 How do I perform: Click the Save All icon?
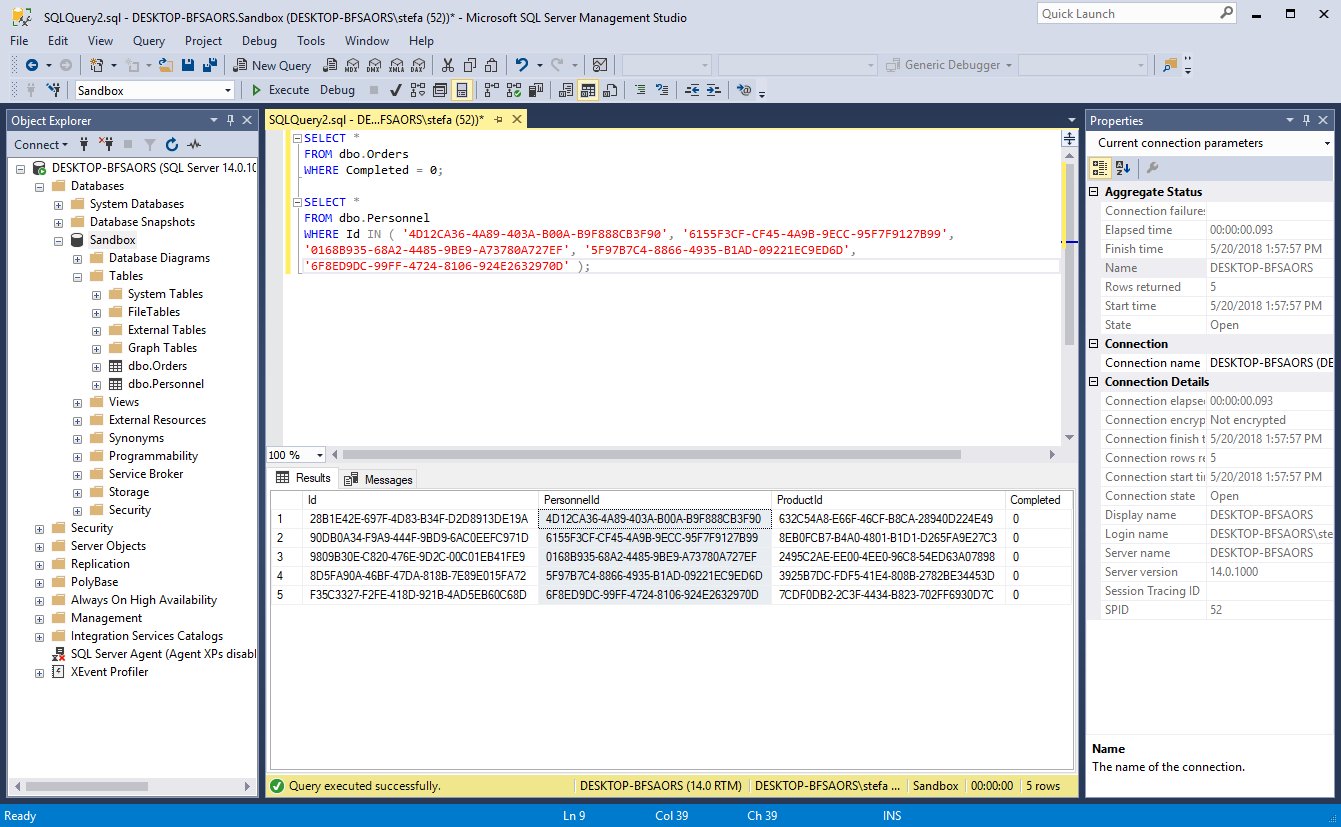pos(209,65)
